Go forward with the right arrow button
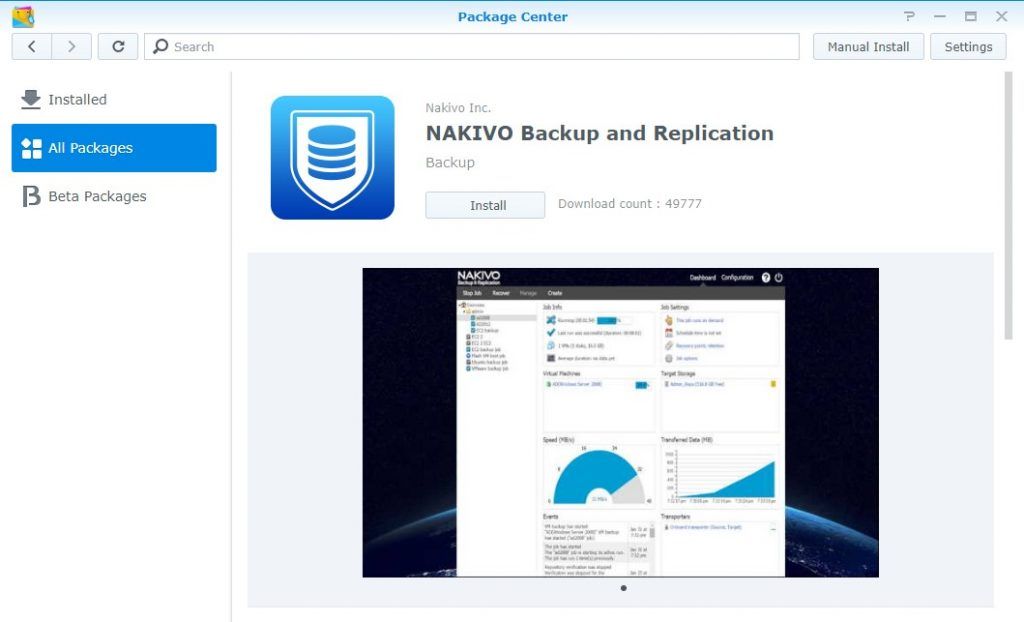This screenshot has height=622, width=1024. point(72,46)
